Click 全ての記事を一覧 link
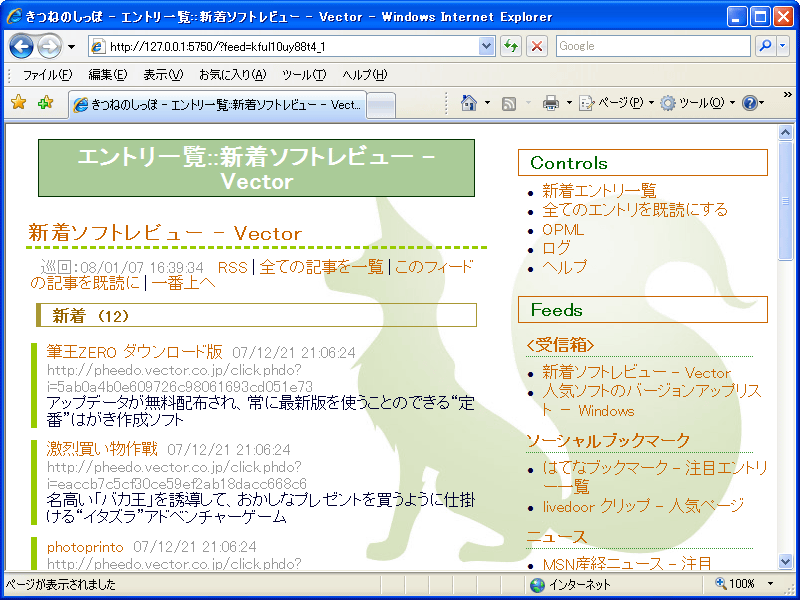The image size is (800, 600). [321, 267]
